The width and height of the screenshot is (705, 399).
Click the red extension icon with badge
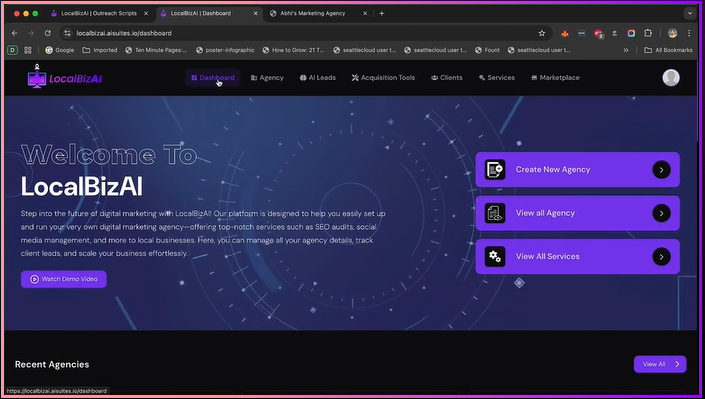point(598,34)
